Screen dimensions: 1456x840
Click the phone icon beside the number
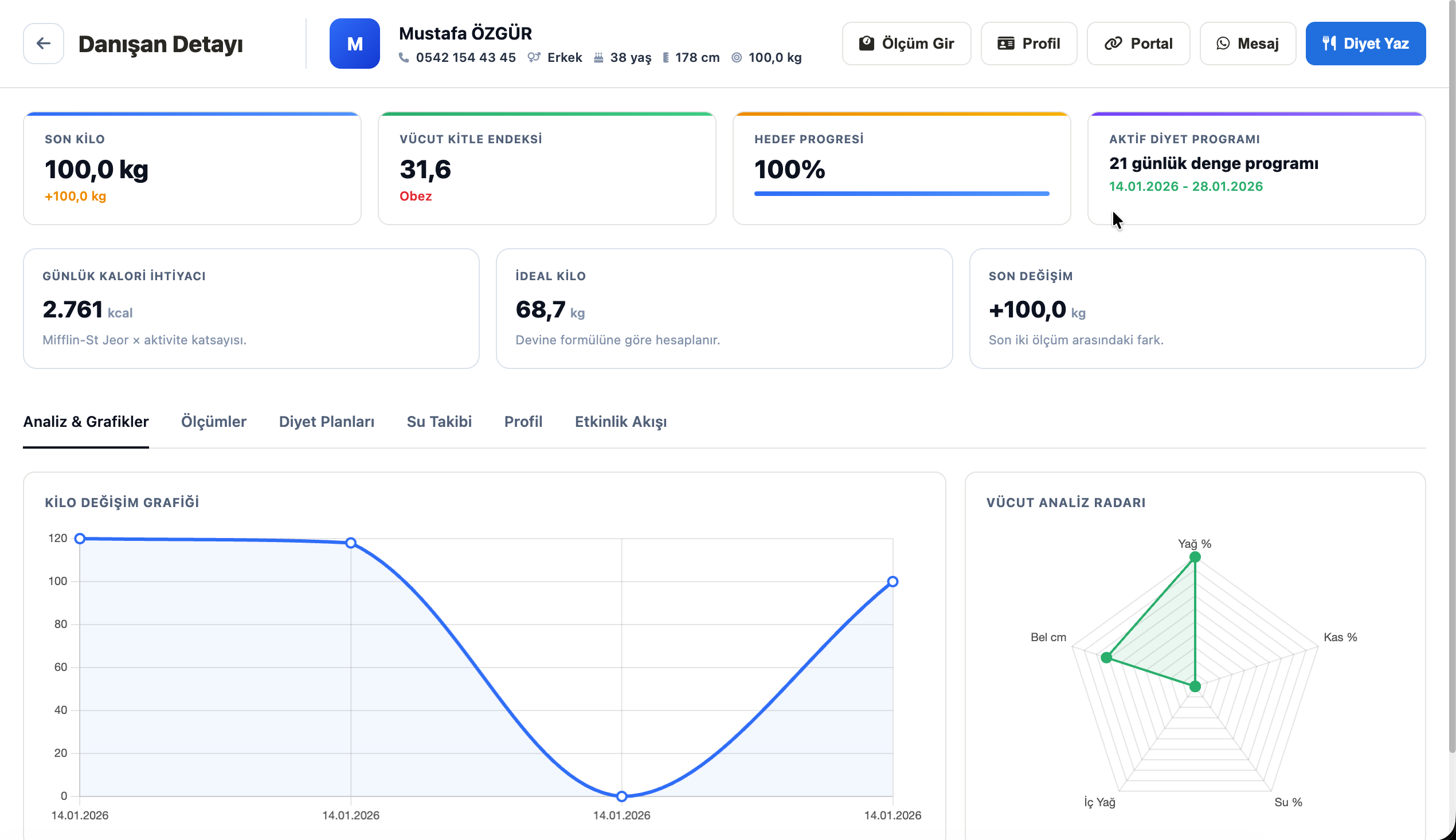pyautogui.click(x=404, y=58)
